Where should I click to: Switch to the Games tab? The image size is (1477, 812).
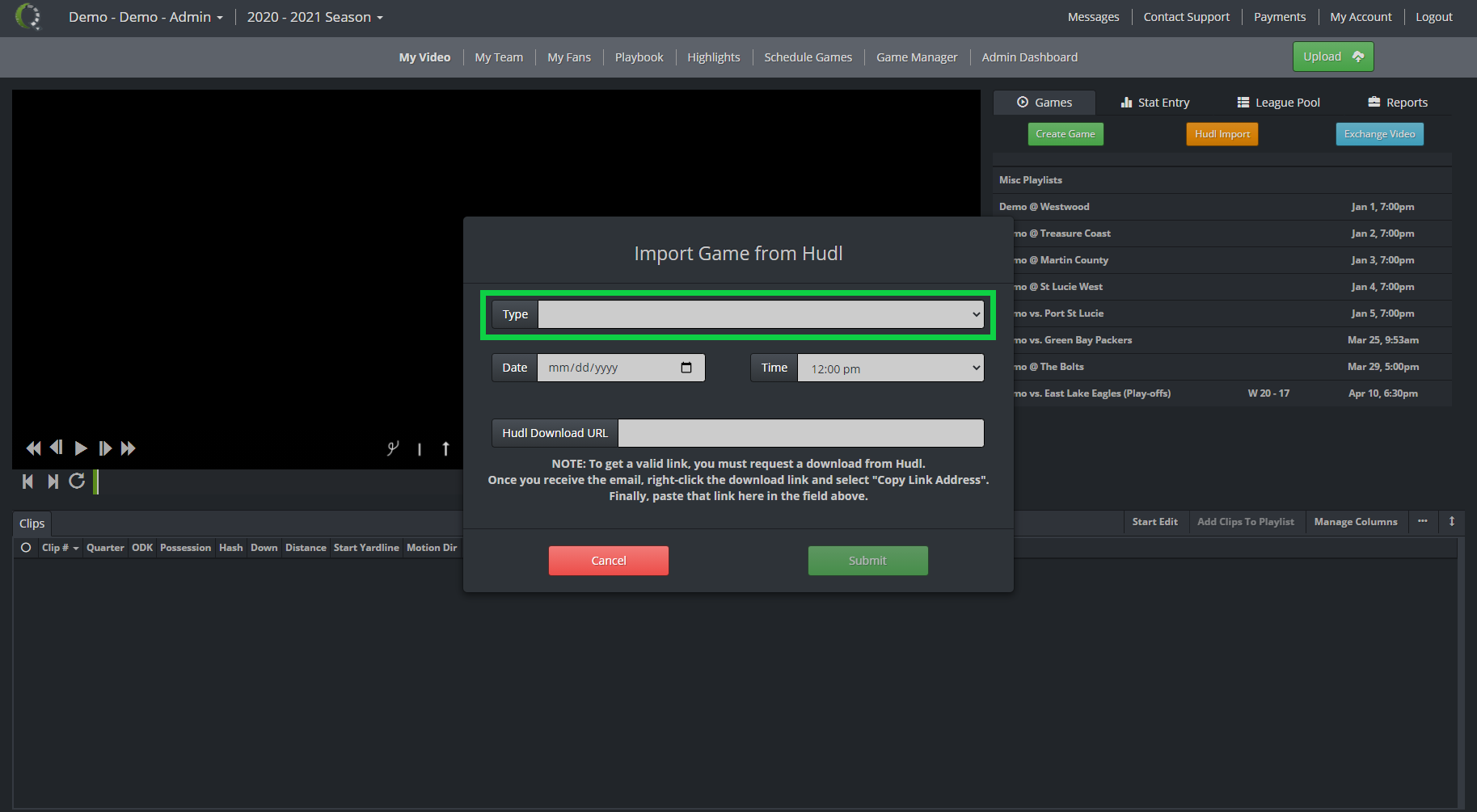click(1044, 103)
